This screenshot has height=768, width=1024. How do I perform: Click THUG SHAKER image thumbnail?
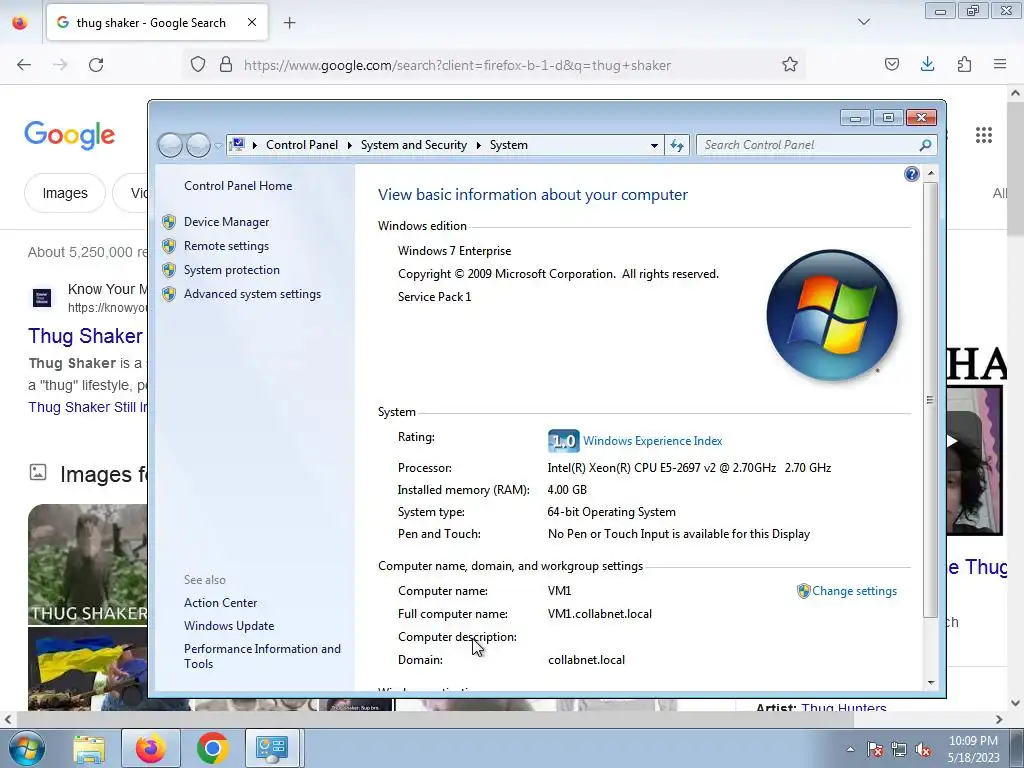pyautogui.click(x=88, y=564)
